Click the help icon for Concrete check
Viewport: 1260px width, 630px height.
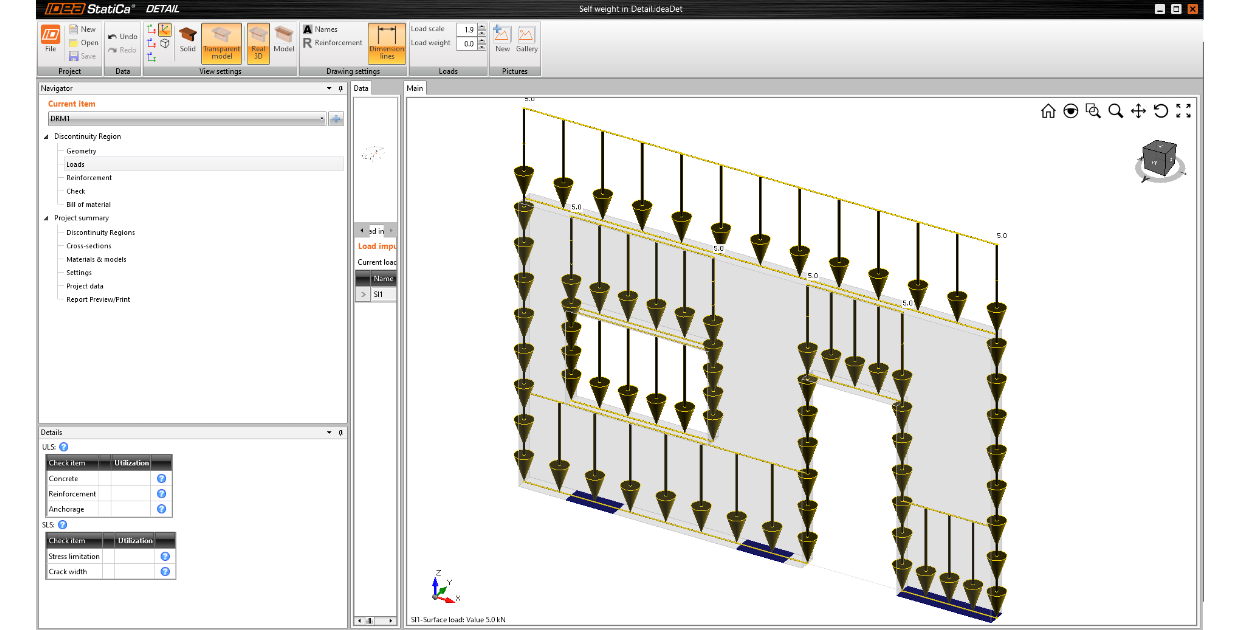pos(161,479)
